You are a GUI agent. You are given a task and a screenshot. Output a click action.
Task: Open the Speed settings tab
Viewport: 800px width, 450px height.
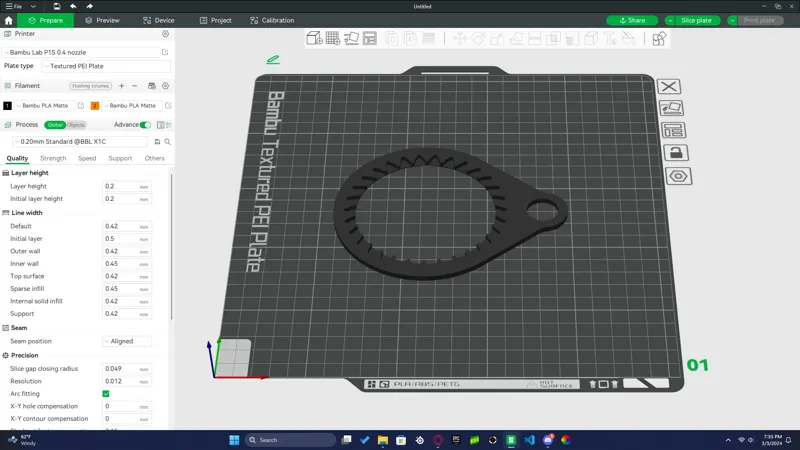click(x=87, y=159)
